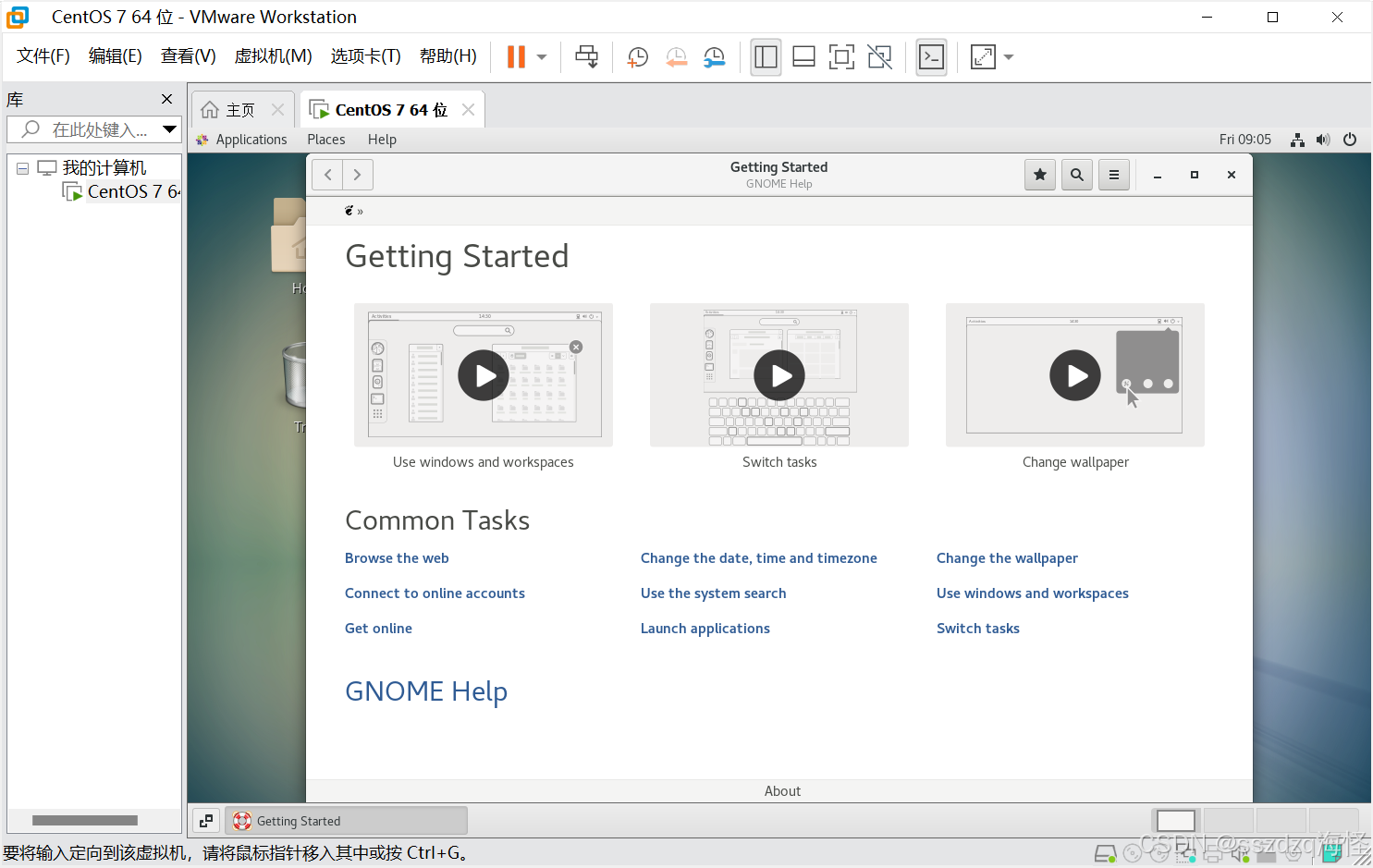Screen dimensions: 1373x868
Task: Click the show desktop icon in taskbar
Action: (x=206, y=821)
